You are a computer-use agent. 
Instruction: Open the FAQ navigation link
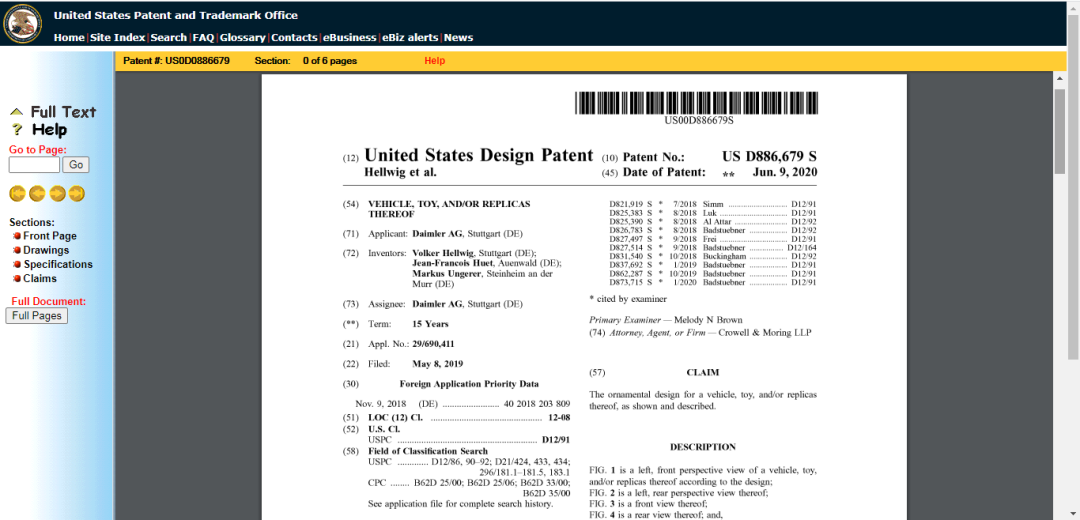[203, 38]
